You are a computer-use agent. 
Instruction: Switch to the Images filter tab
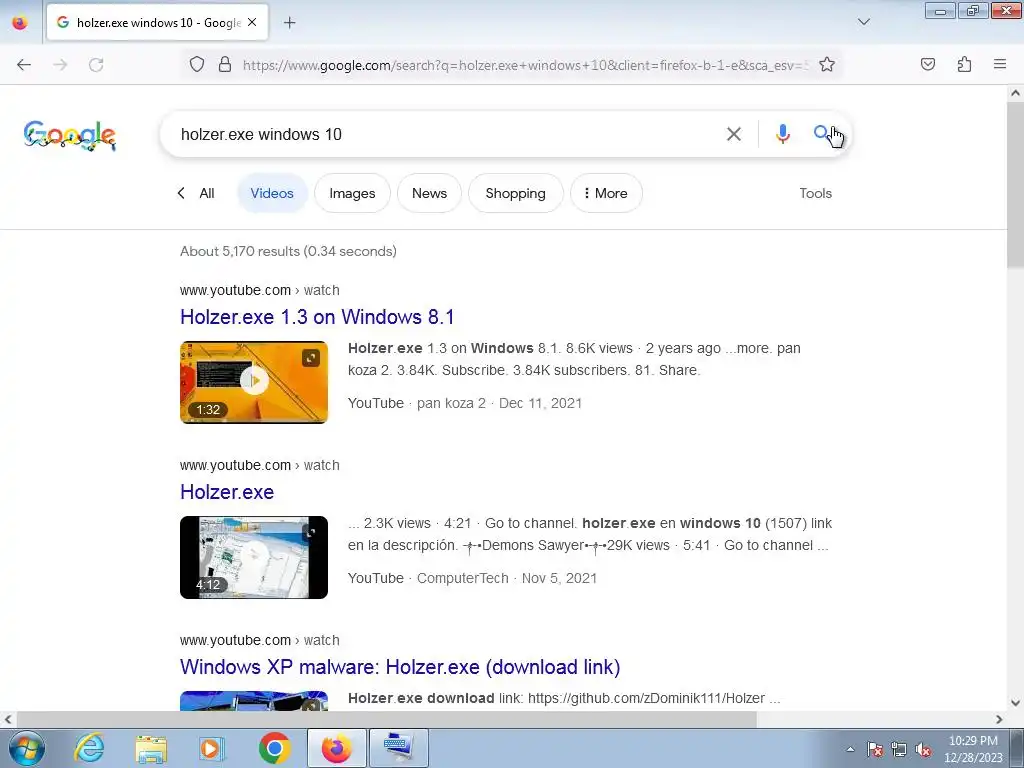(x=352, y=193)
